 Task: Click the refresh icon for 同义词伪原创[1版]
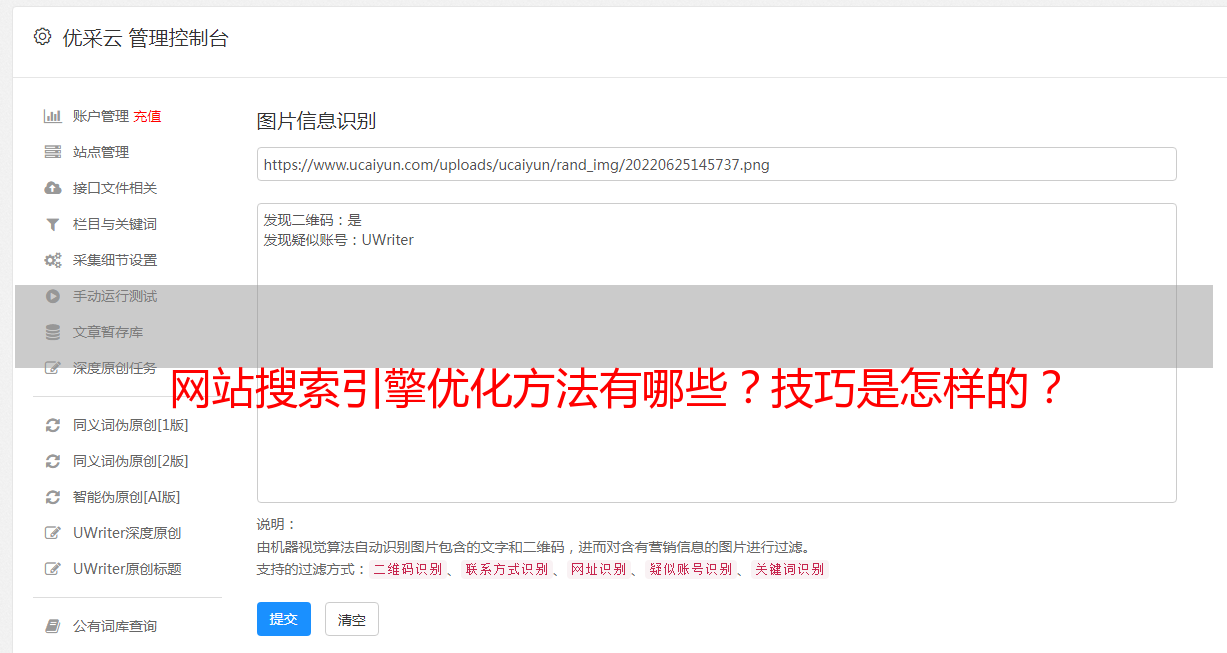click(x=53, y=425)
